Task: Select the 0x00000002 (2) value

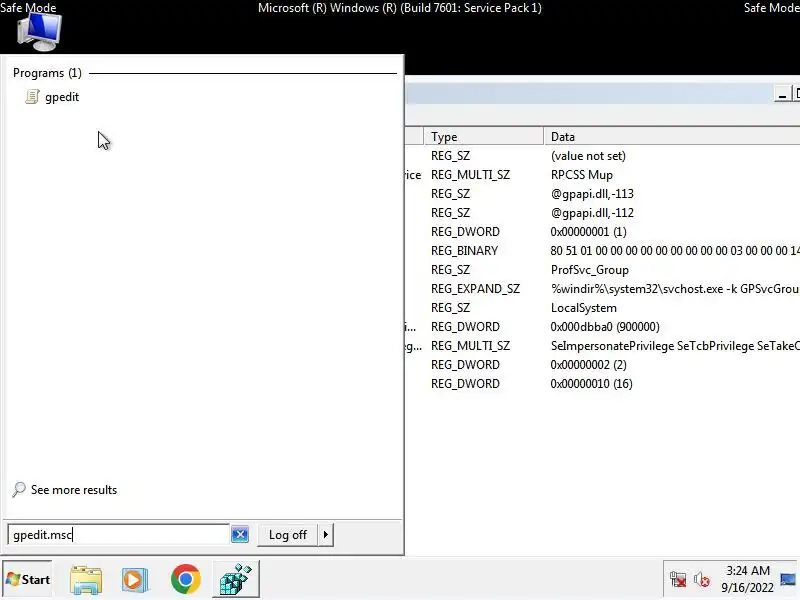Action: [x=588, y=365]
